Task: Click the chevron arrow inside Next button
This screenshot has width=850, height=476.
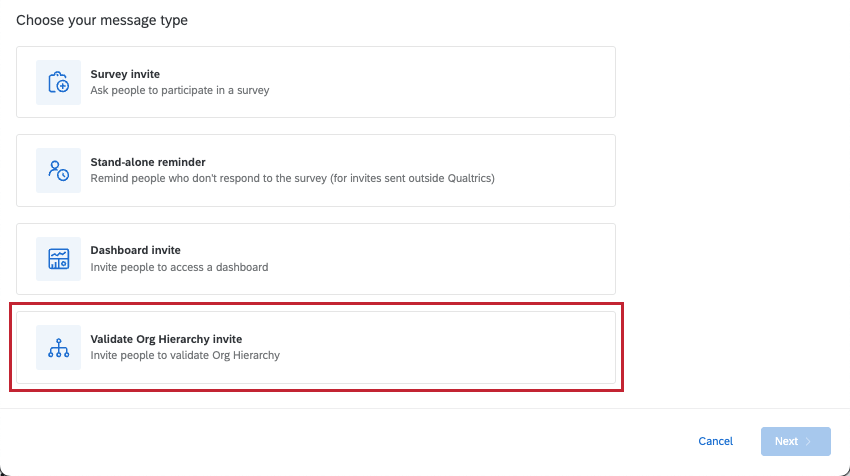Action: (x=808, y=442)
